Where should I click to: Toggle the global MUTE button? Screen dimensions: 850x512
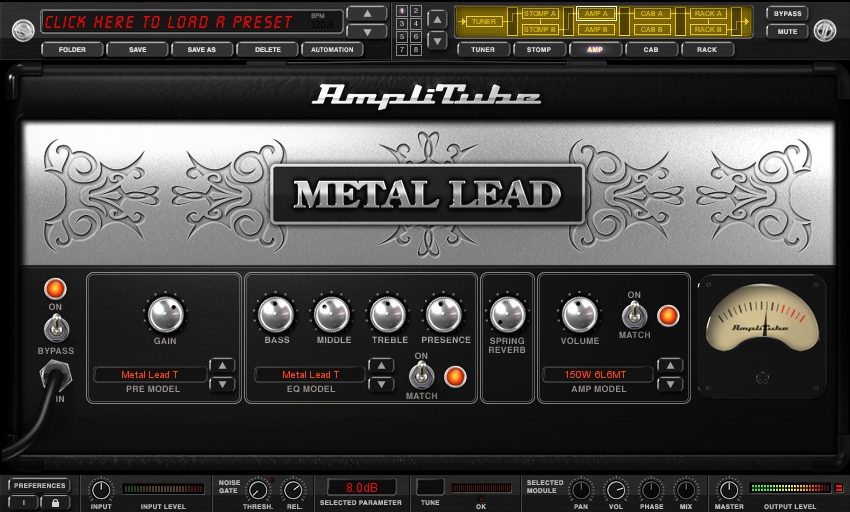(787, 31)
